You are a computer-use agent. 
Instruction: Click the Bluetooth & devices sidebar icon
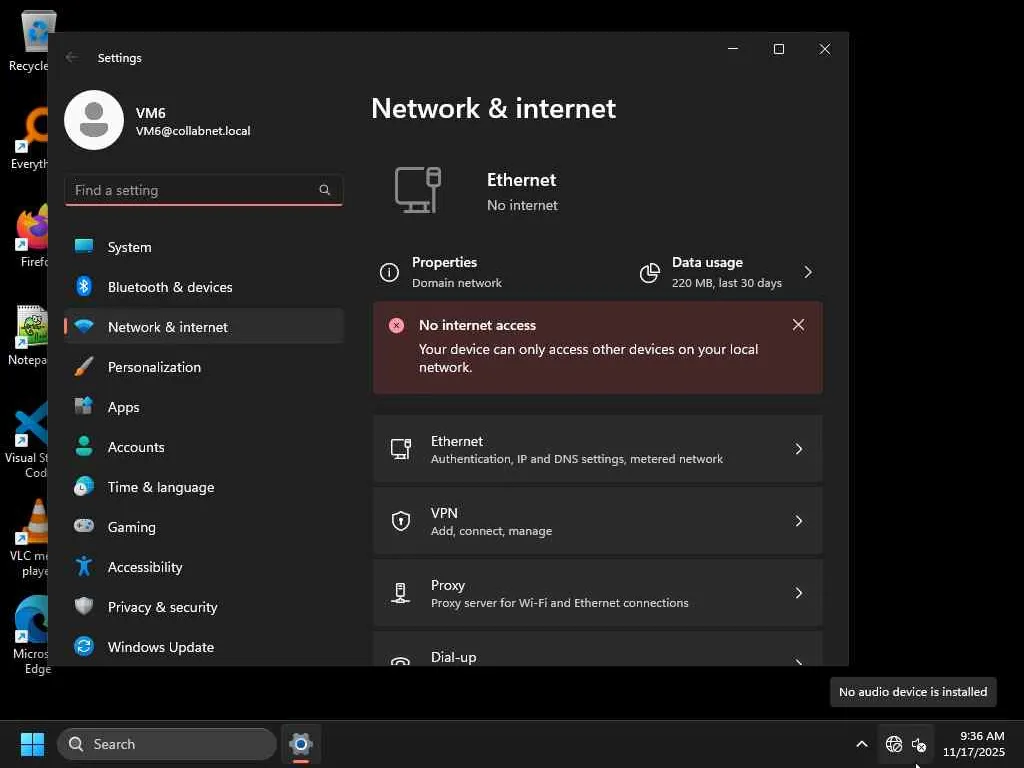click(85, 287)
